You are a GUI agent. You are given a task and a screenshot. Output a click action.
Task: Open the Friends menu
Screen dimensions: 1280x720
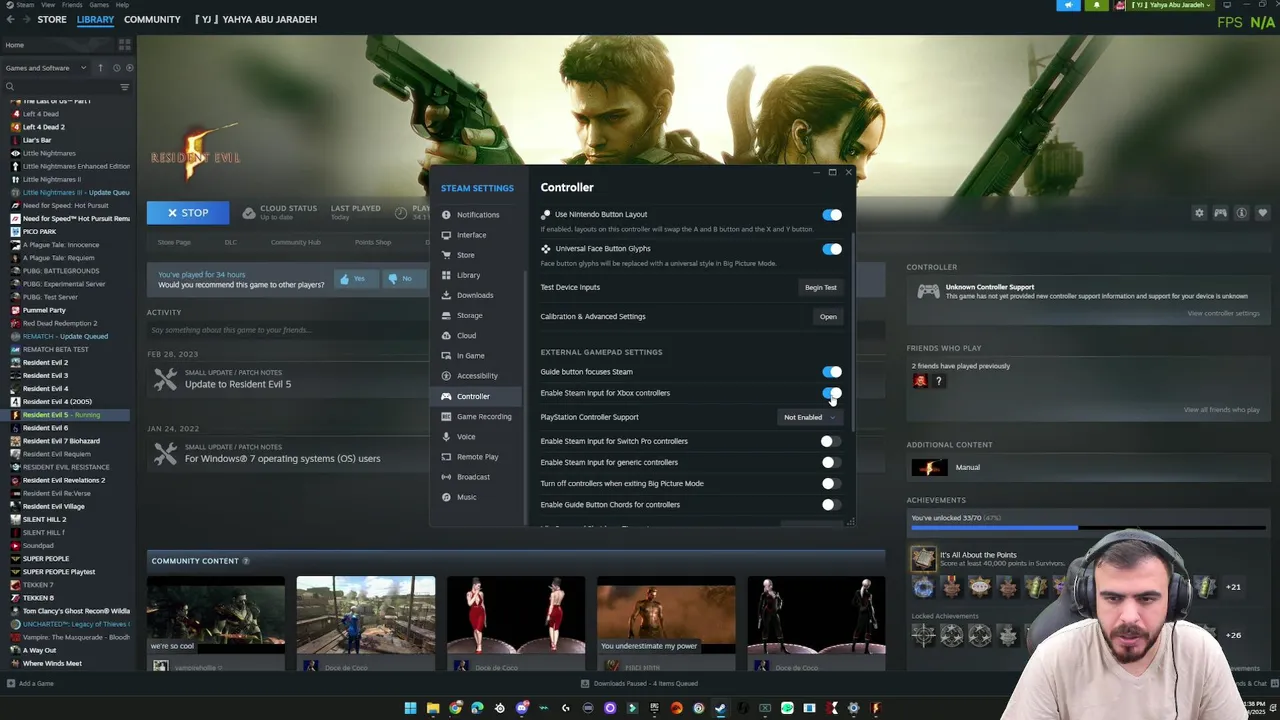coord(72,5)
